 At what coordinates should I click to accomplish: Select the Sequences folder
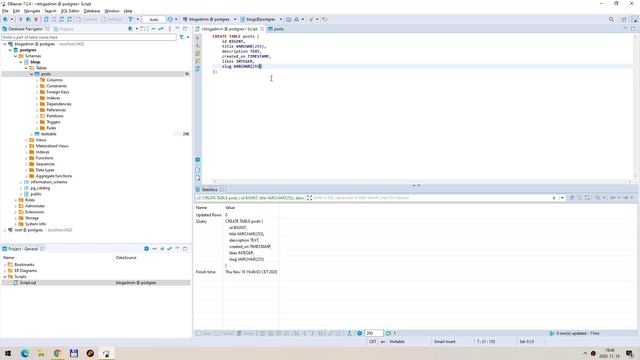coord(44,164)
